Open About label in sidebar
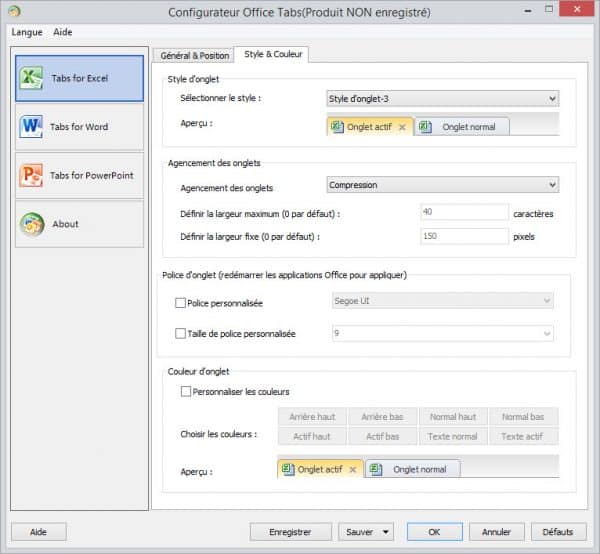This screenshot has width=600, height=554. (x=65, y=224)
